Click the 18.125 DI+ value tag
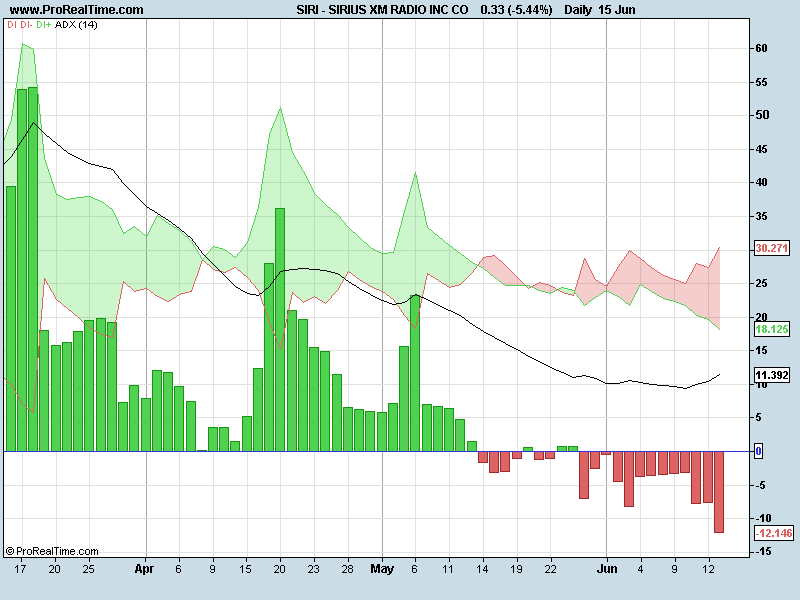This screenshot has width=800, height=600. coord(771,329)
